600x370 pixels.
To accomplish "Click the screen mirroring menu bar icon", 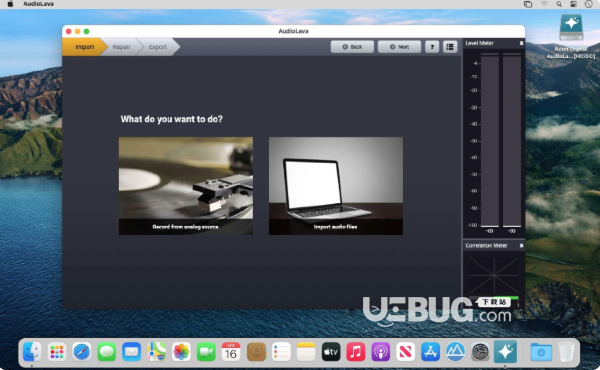I will tap(528, 4).
